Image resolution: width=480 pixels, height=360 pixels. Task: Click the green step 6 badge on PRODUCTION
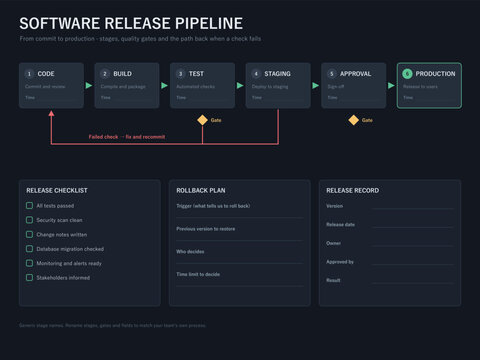tap(407, 74)
